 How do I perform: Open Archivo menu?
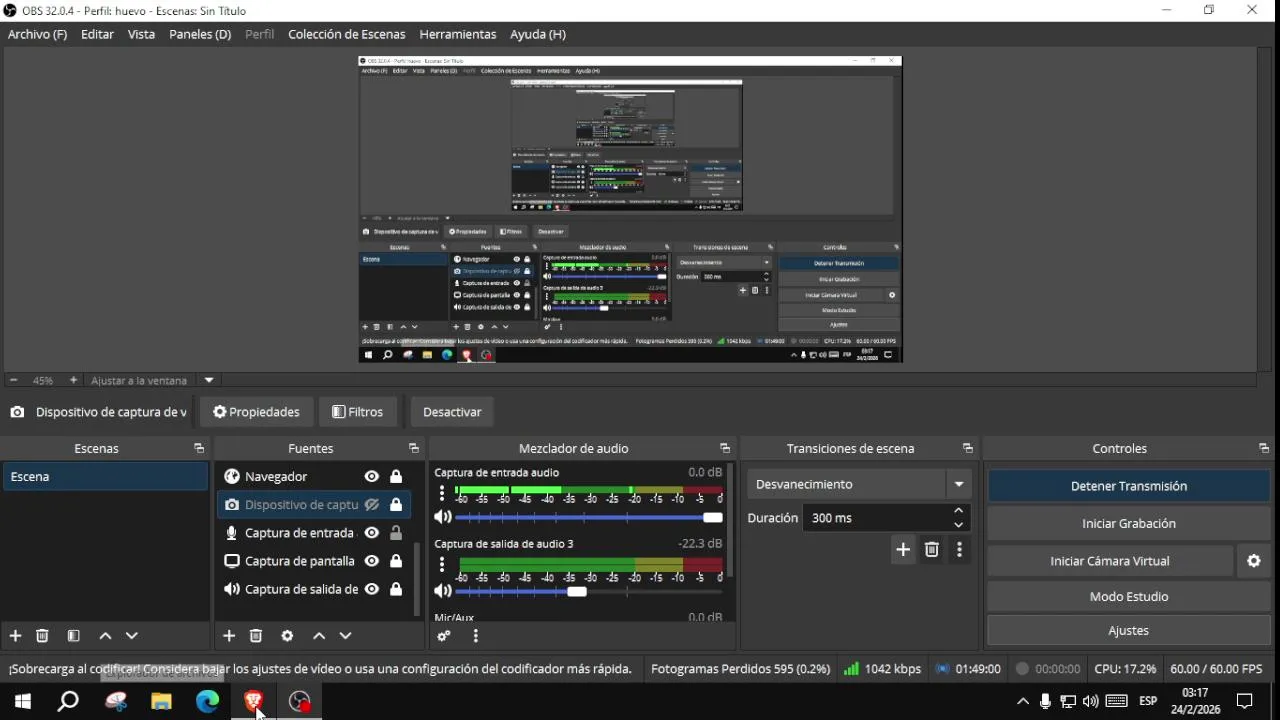point(37,34)
